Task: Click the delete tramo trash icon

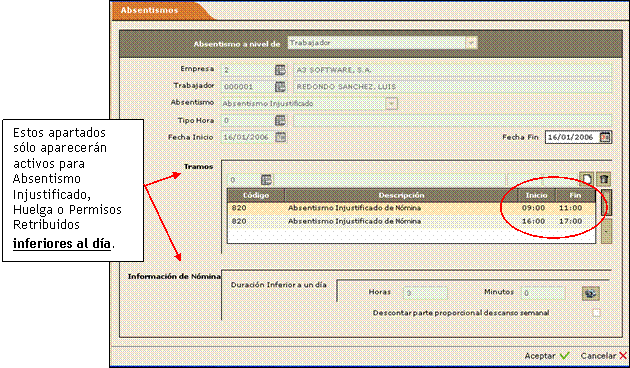Action: 603,179
